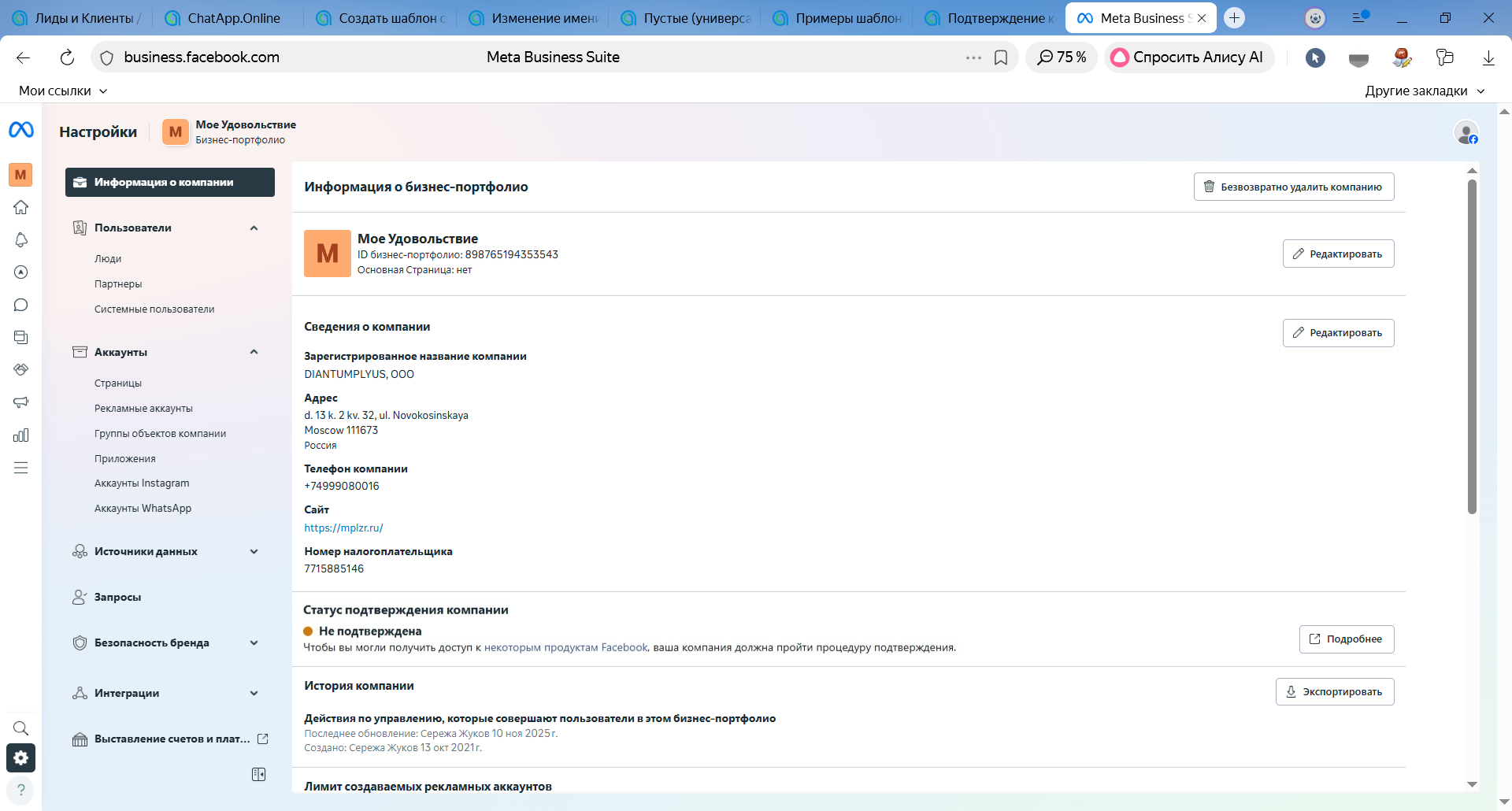Image resolution: width=1512 pixels, height=811 pixels.
Task: Click Экспортировать button for company history
Action: coord(1334,692)
